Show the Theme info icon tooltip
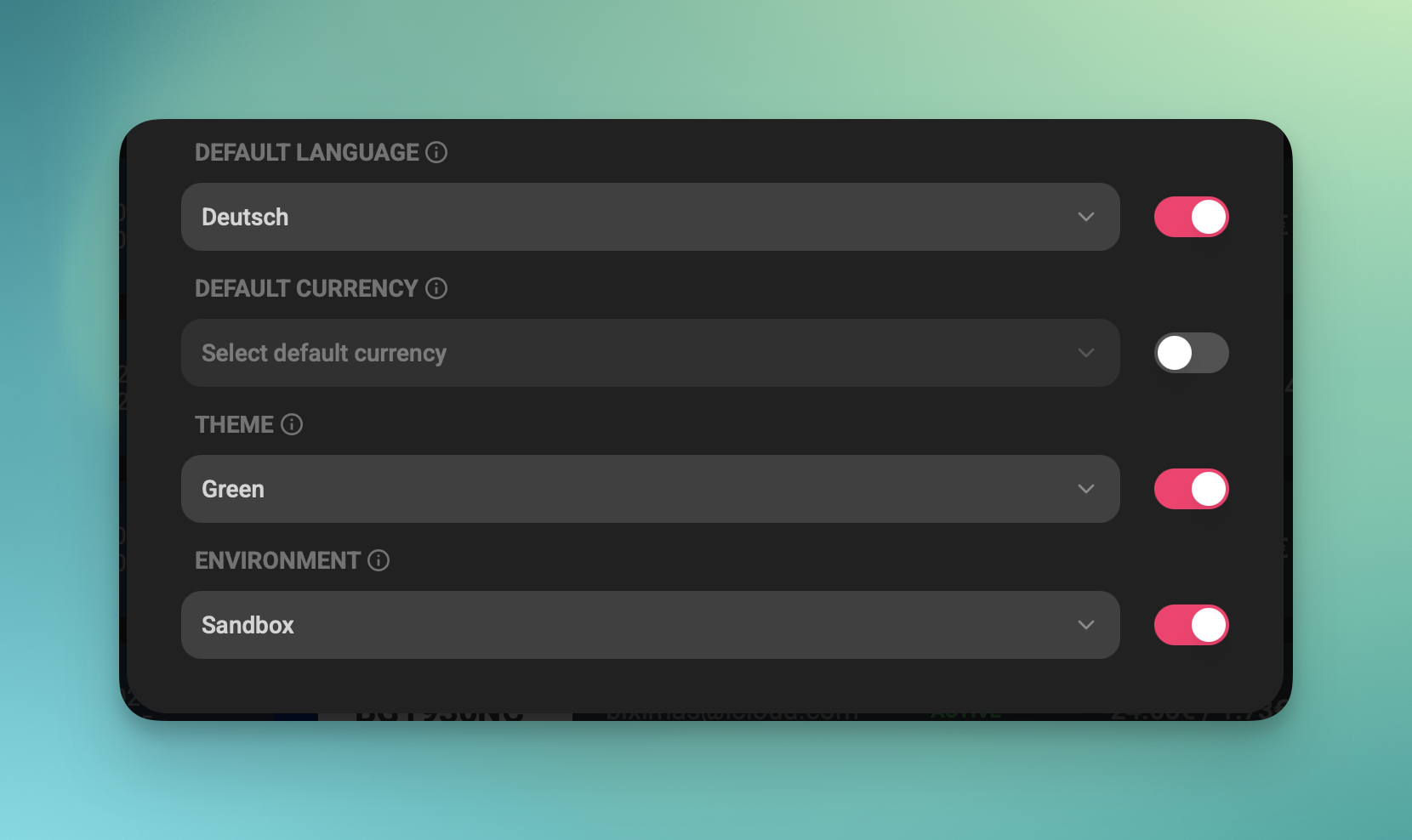This screenshot has width=1412, height=840. (292, 424)
